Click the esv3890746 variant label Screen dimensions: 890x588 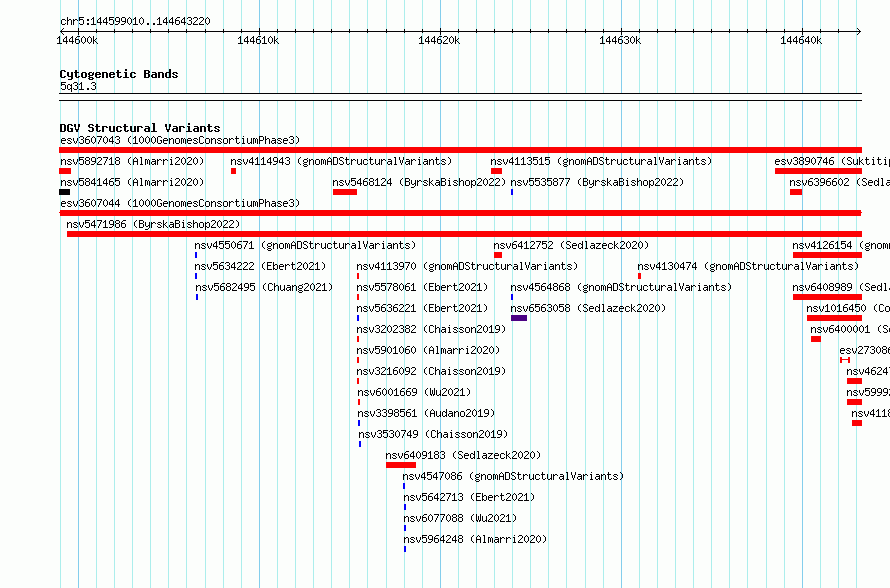[x=832, y=161]
